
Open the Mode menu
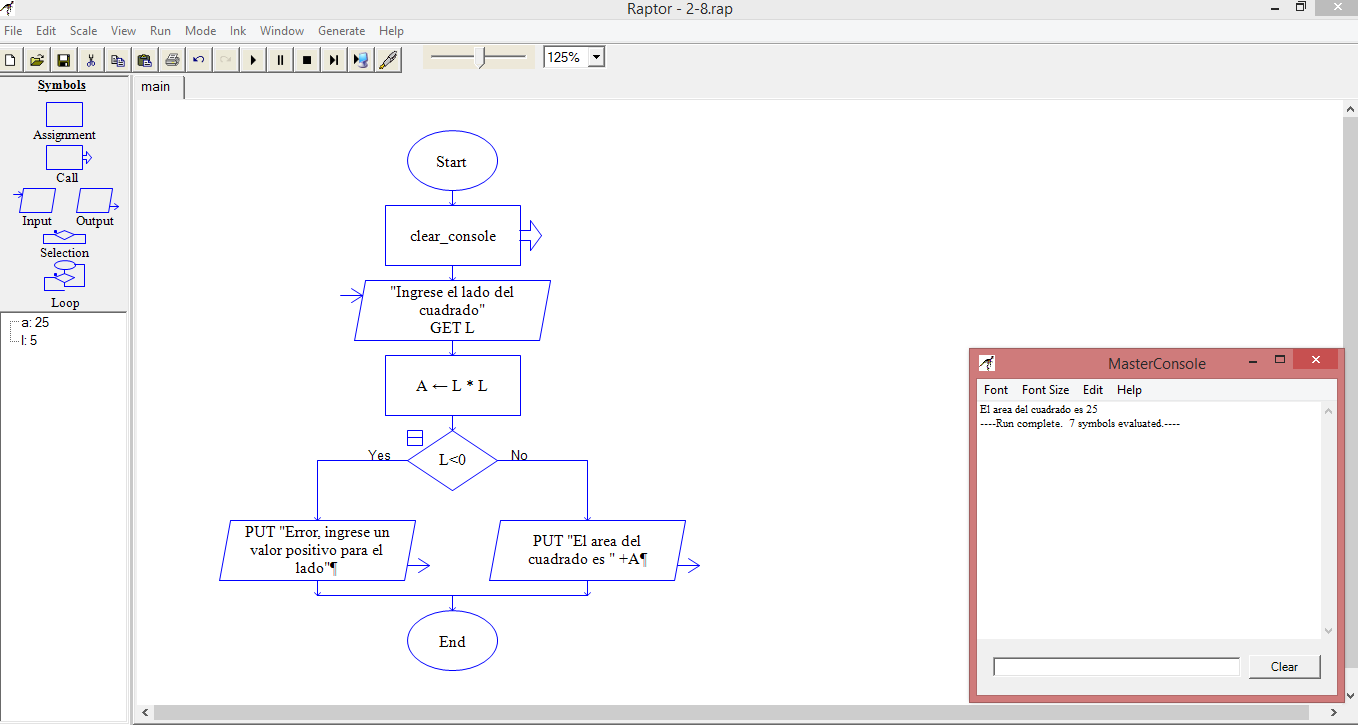point(200,31)
